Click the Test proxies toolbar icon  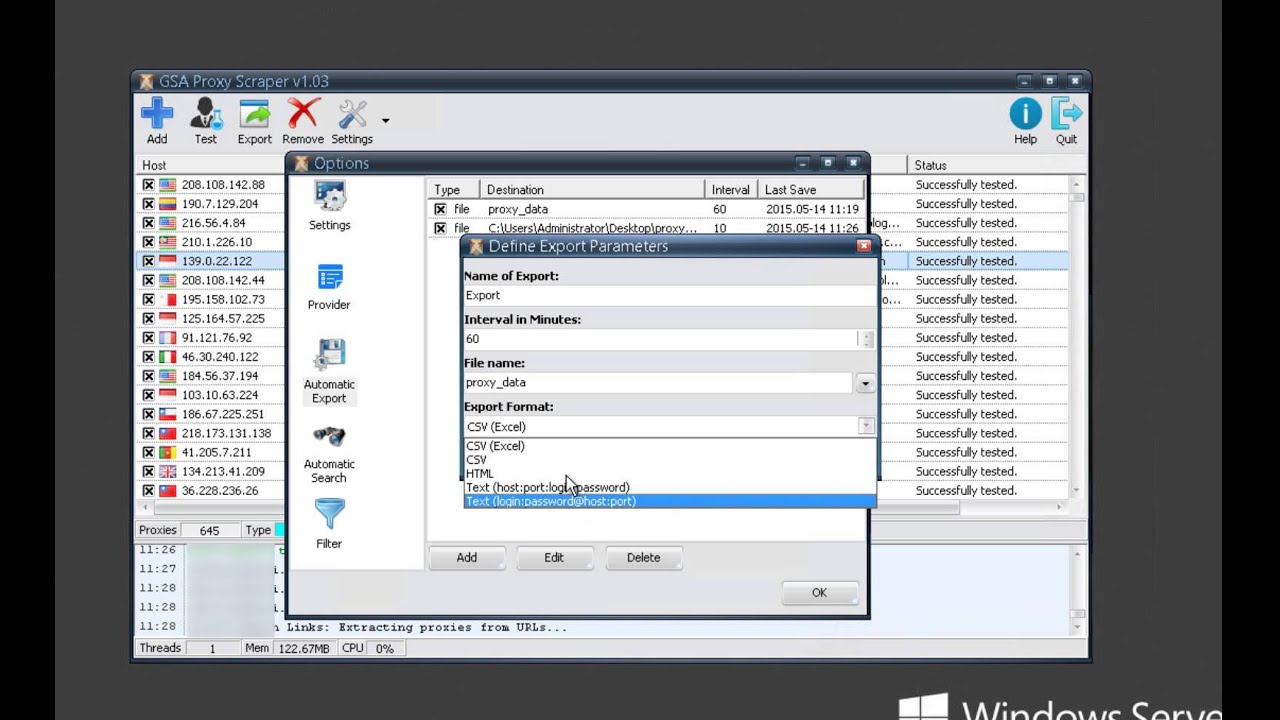point(205,122)
